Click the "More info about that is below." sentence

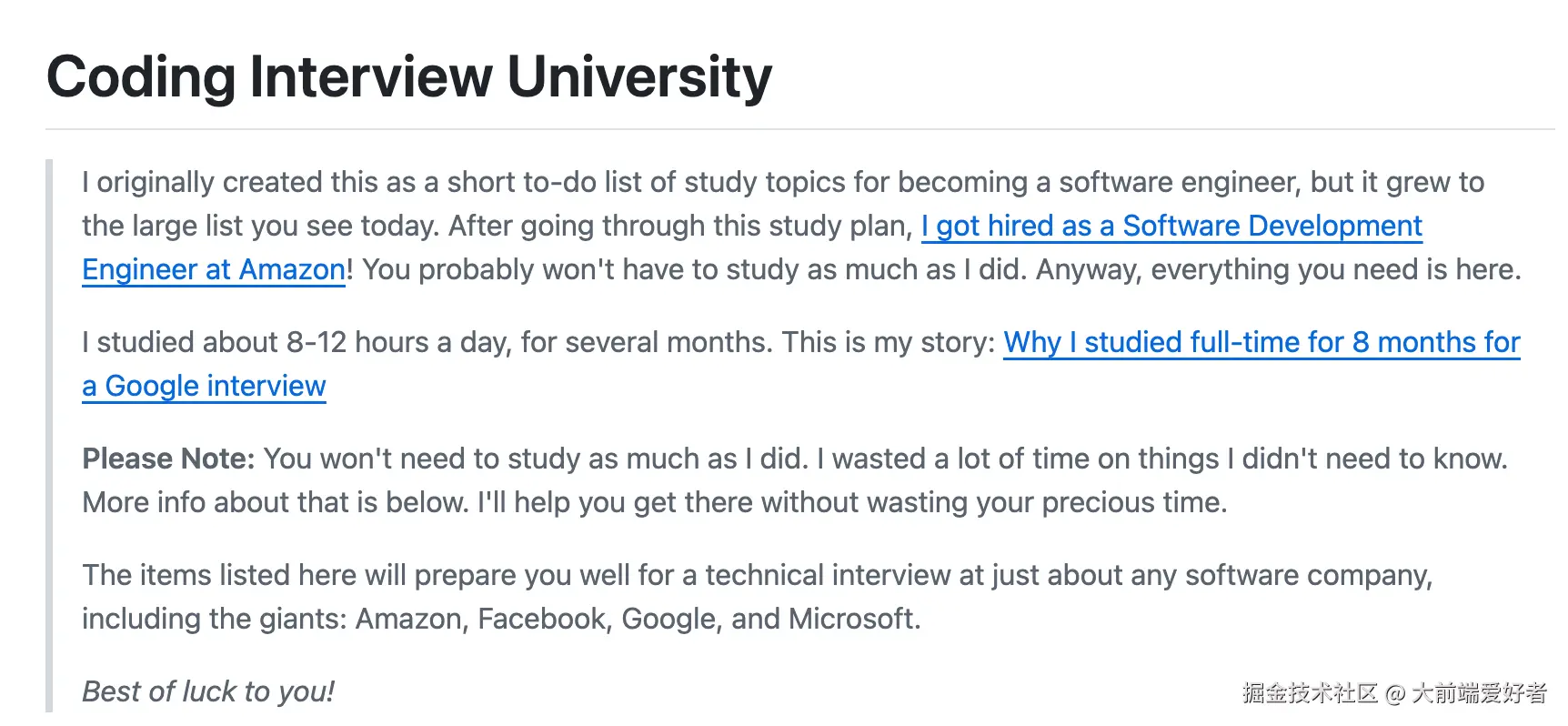(x=276, y=502)
